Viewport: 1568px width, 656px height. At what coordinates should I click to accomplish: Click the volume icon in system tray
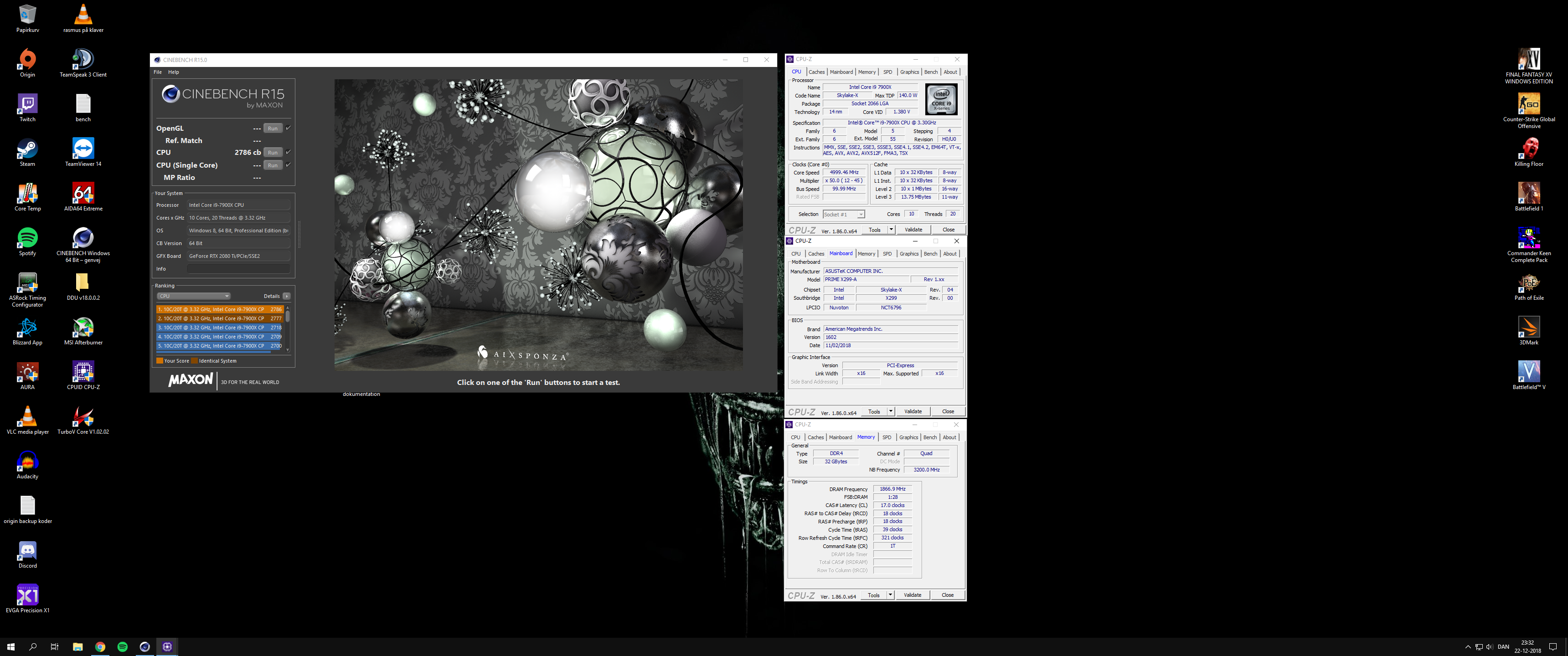(x=1490, y=647)
